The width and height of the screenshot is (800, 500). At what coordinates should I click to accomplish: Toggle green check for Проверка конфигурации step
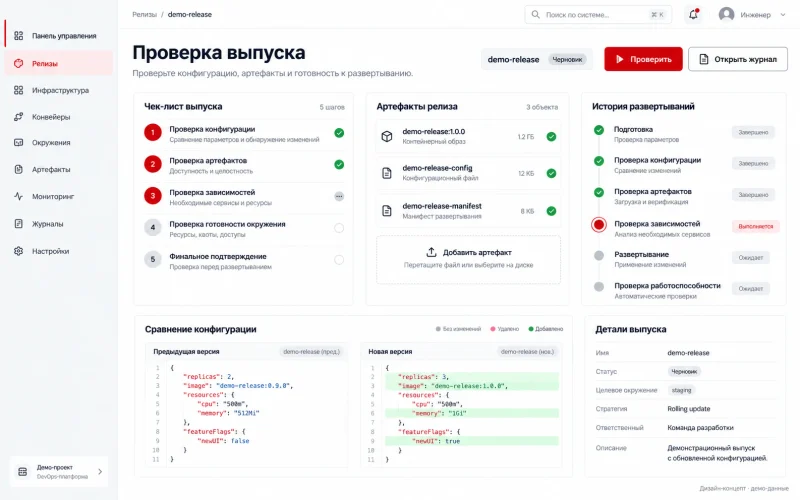point(339,133)
